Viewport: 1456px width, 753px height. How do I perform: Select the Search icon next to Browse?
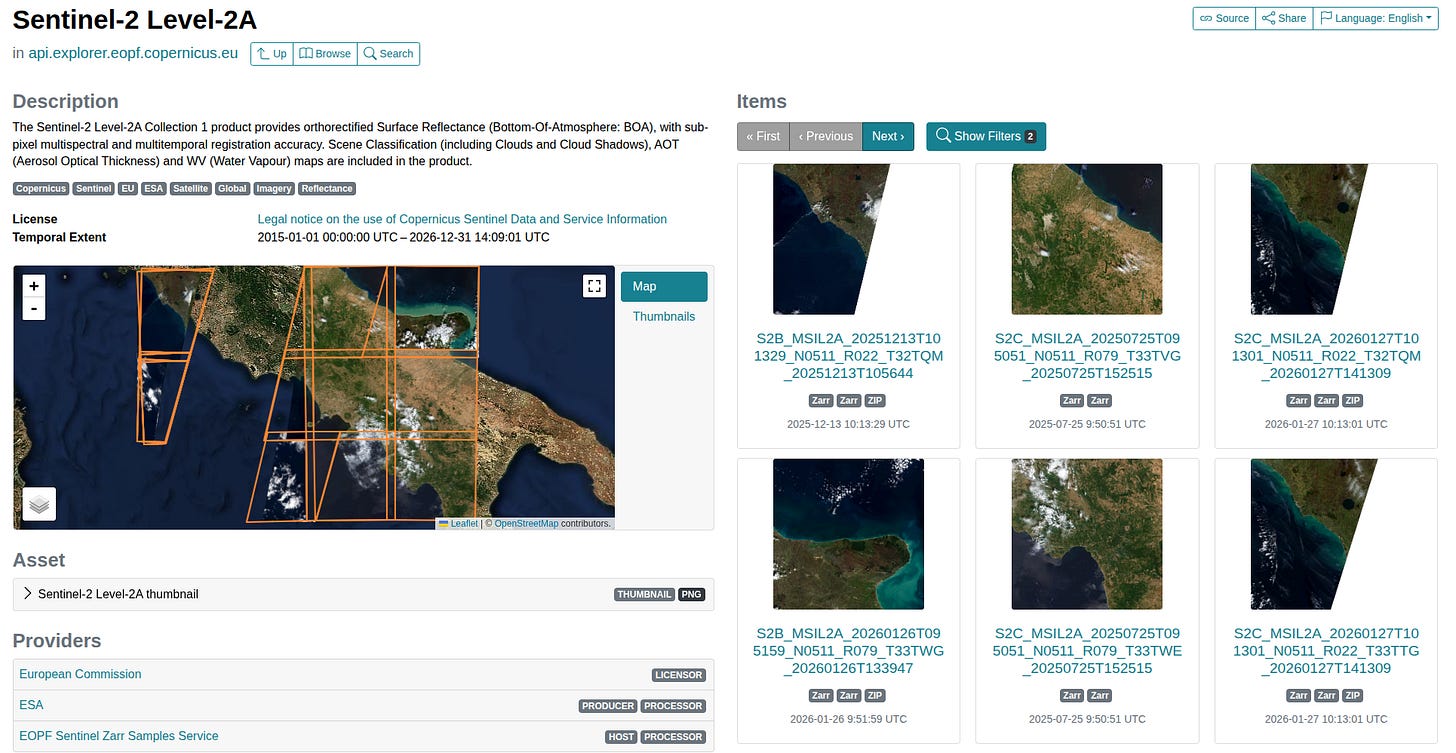click(369, 53)
